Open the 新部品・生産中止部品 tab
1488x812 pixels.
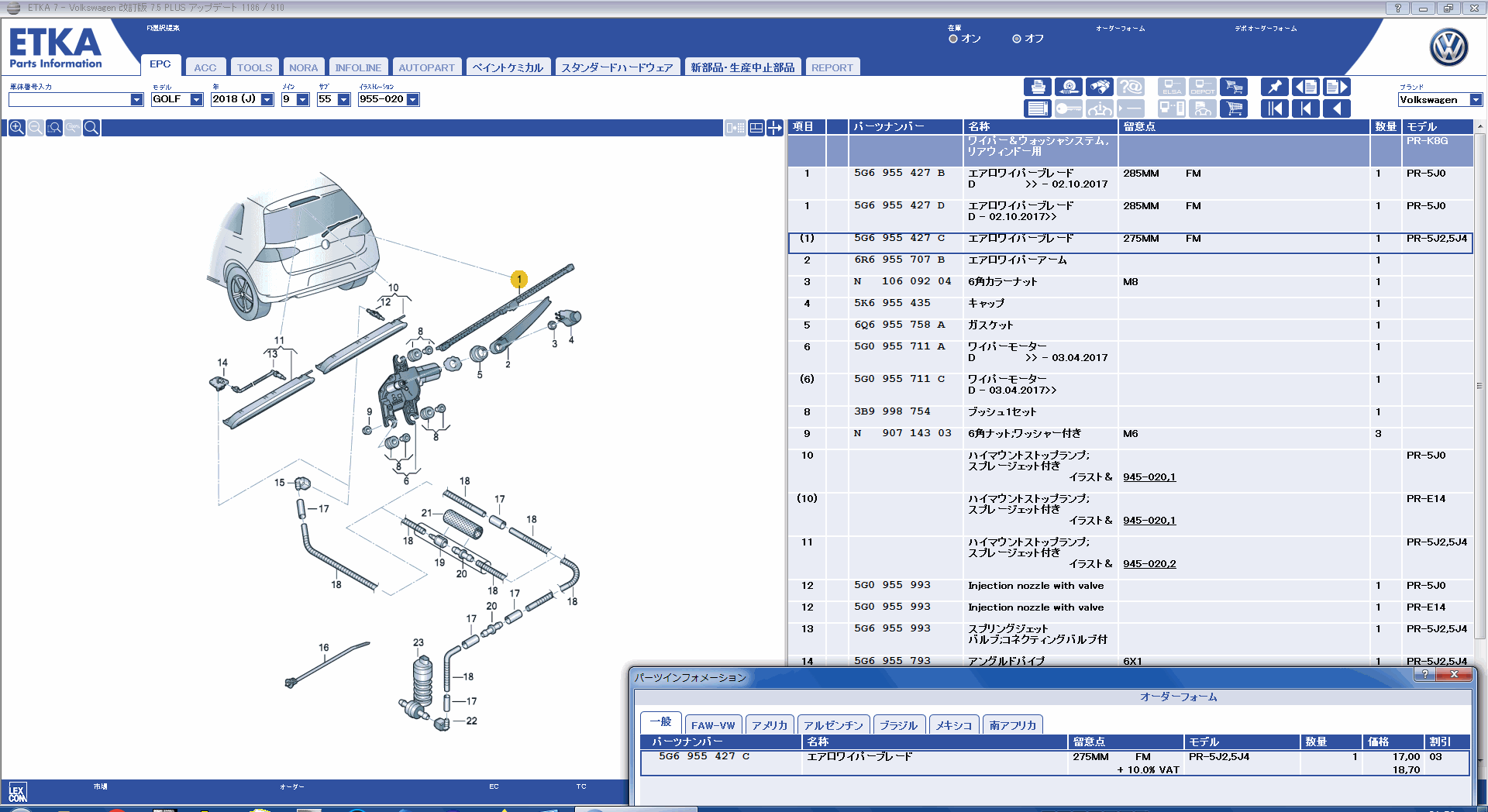(743, 67)
